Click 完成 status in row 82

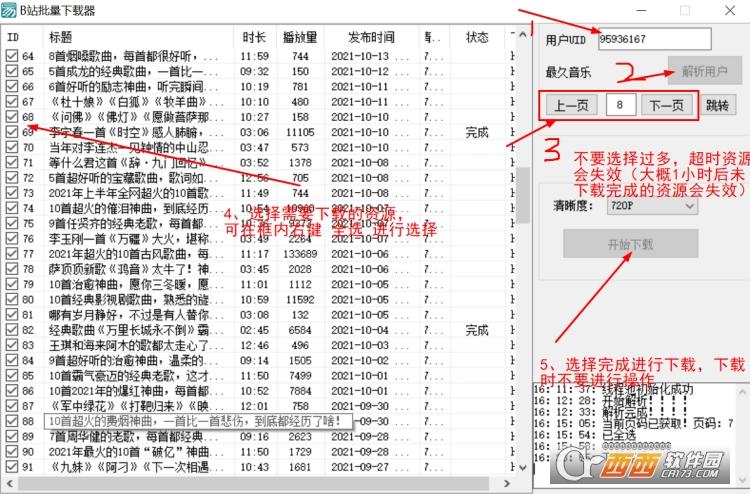click(x=477, y=330)
